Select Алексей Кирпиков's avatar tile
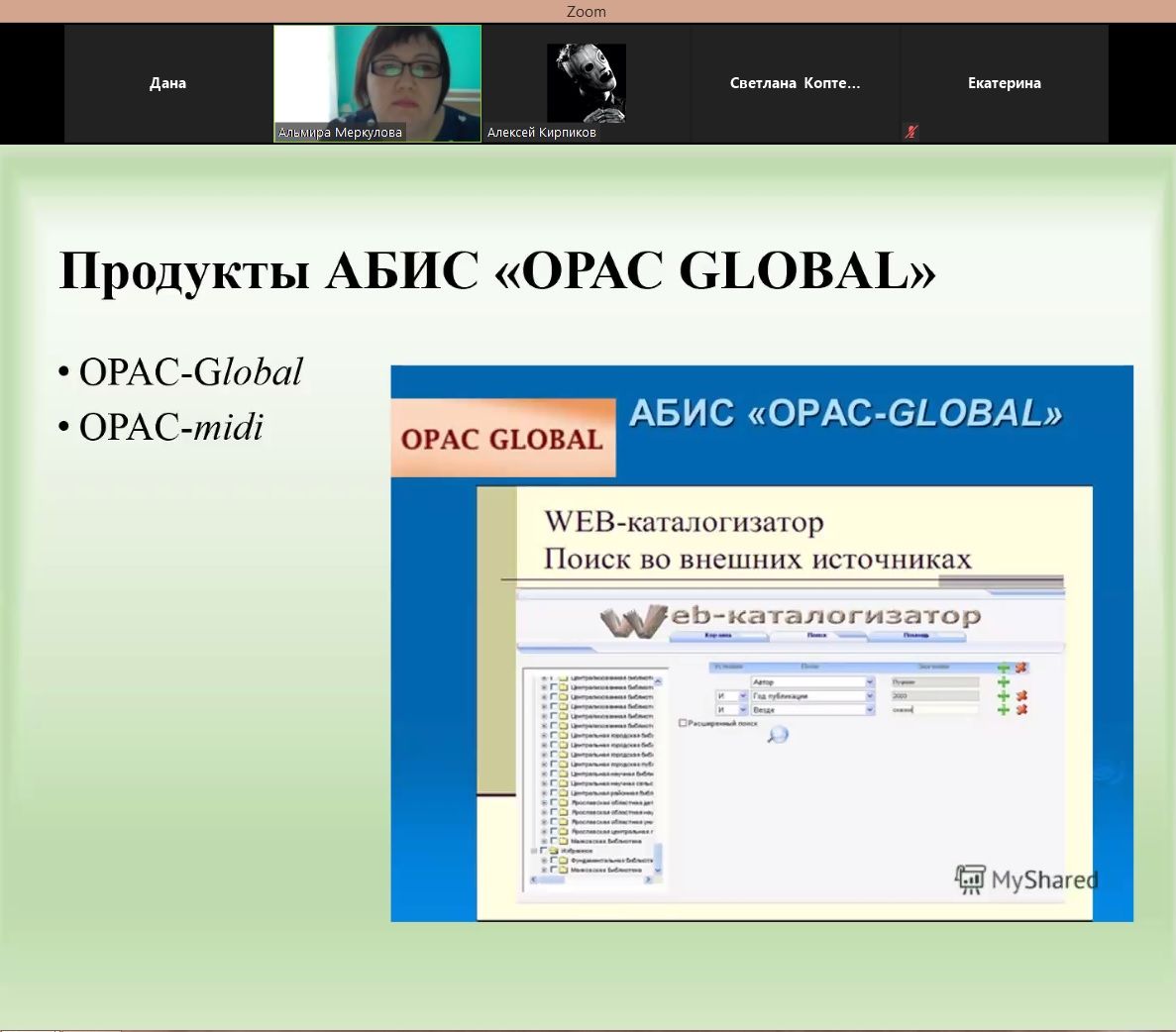 coord(586,83)
